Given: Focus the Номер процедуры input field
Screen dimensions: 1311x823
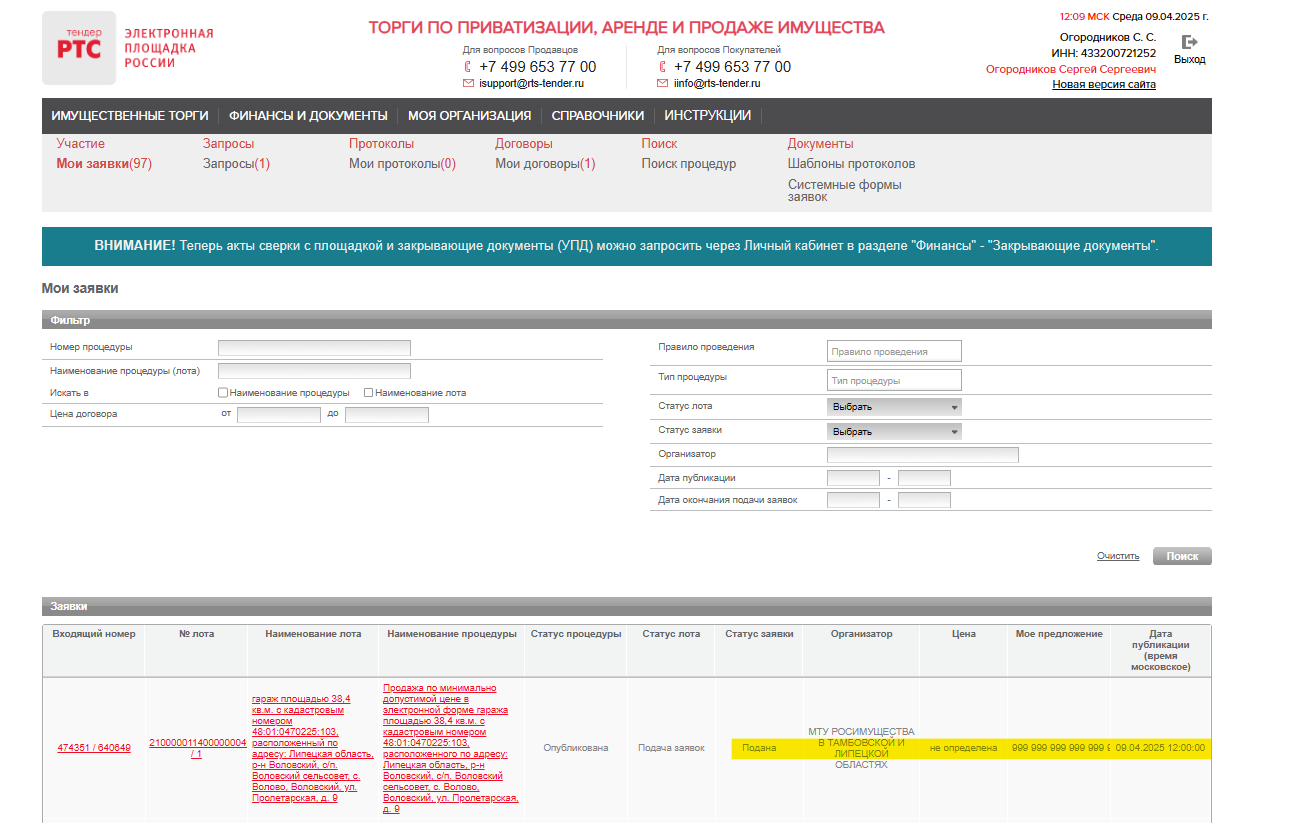Looking at the screenshot, I should pyautogui.click(x=314, y=348).
